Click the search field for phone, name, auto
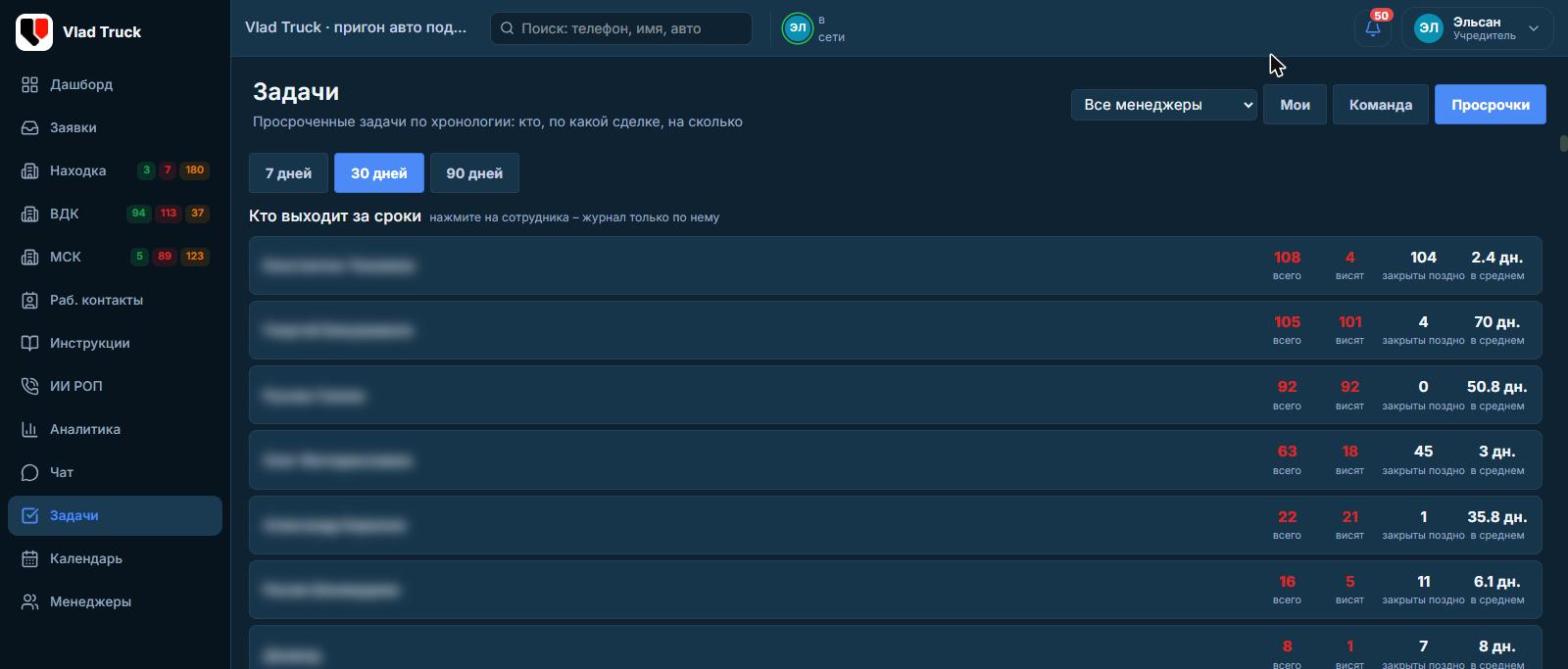 (x=621, y=29)
